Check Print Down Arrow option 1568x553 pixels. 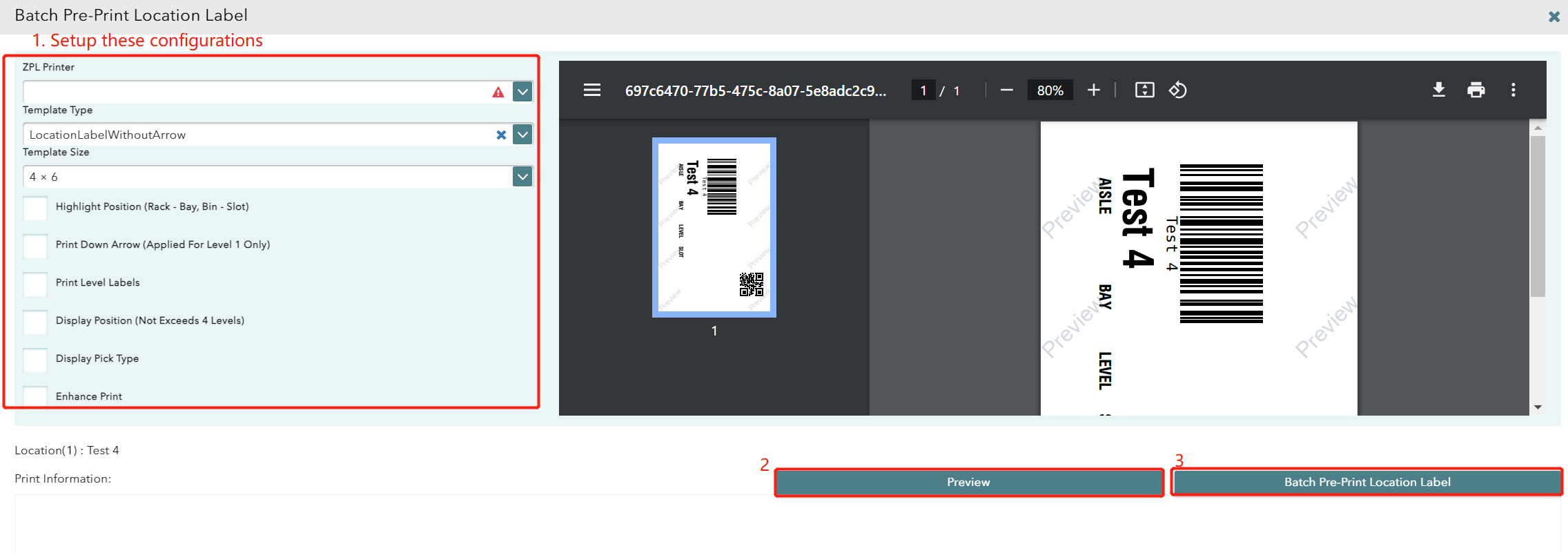tap(35, 245)
